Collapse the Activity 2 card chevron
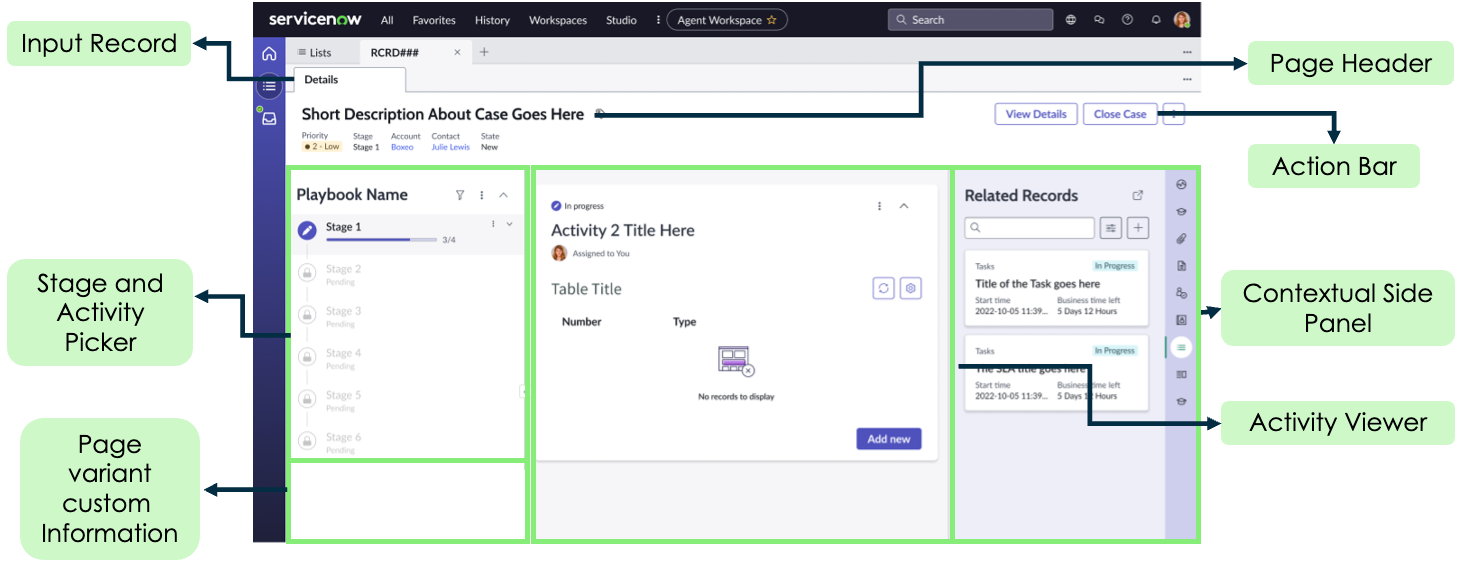1458x563 pixels. (x=904, y=206)
